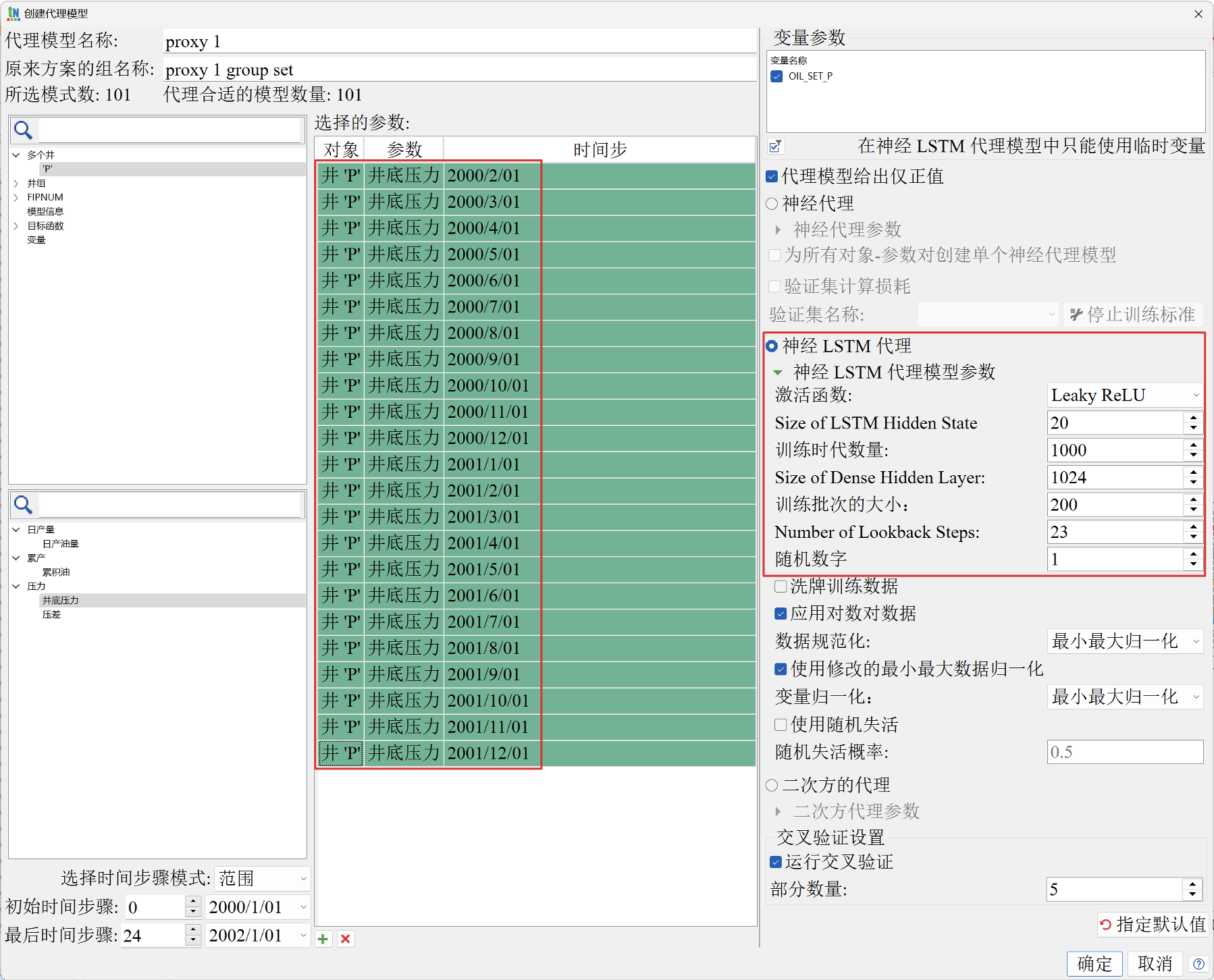Increase 训练批次的大小 with up stepper

pyautogui.click(x=1194, y=499)
